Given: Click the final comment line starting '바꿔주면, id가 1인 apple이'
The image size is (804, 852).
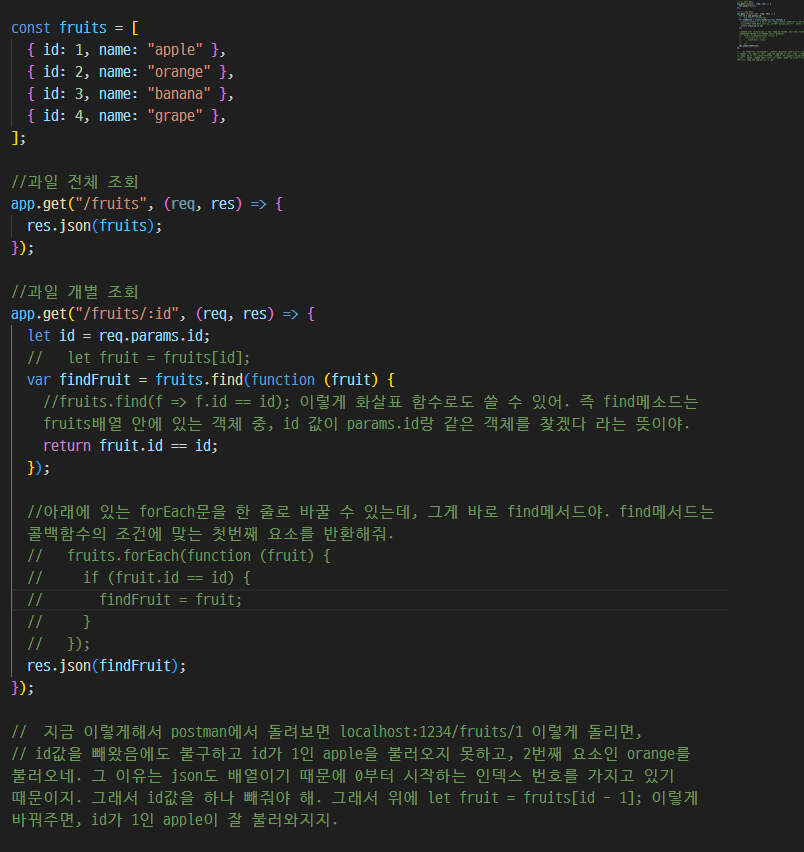Looking at the screenshot, I should [174, 820].
